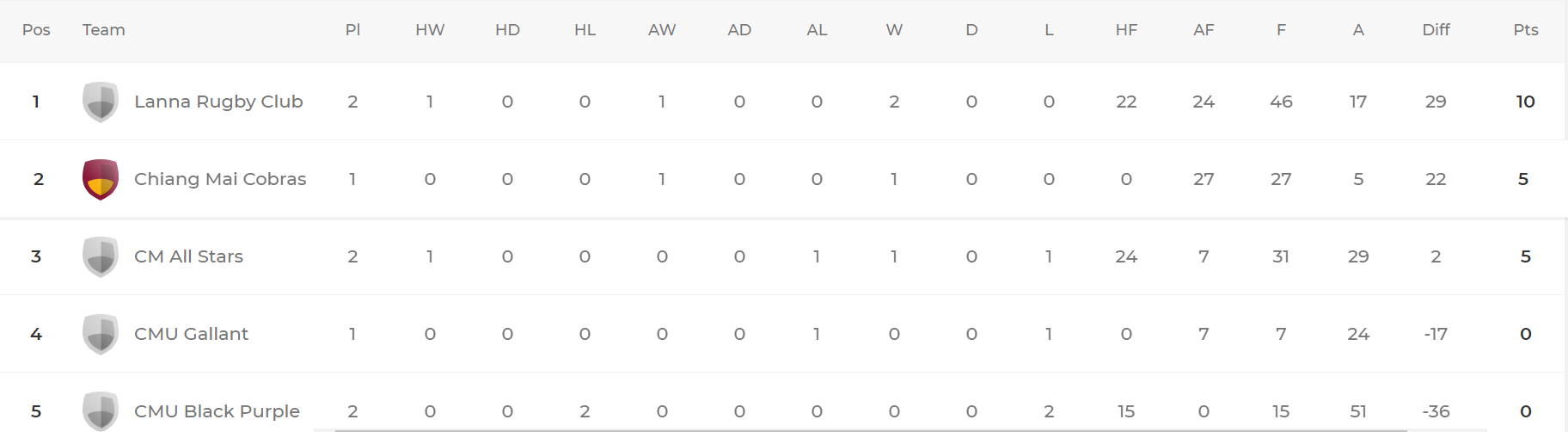This screenshot has width=1568, height=432.
Task: Click the Team column header
Action: click(x=104, y=30)
